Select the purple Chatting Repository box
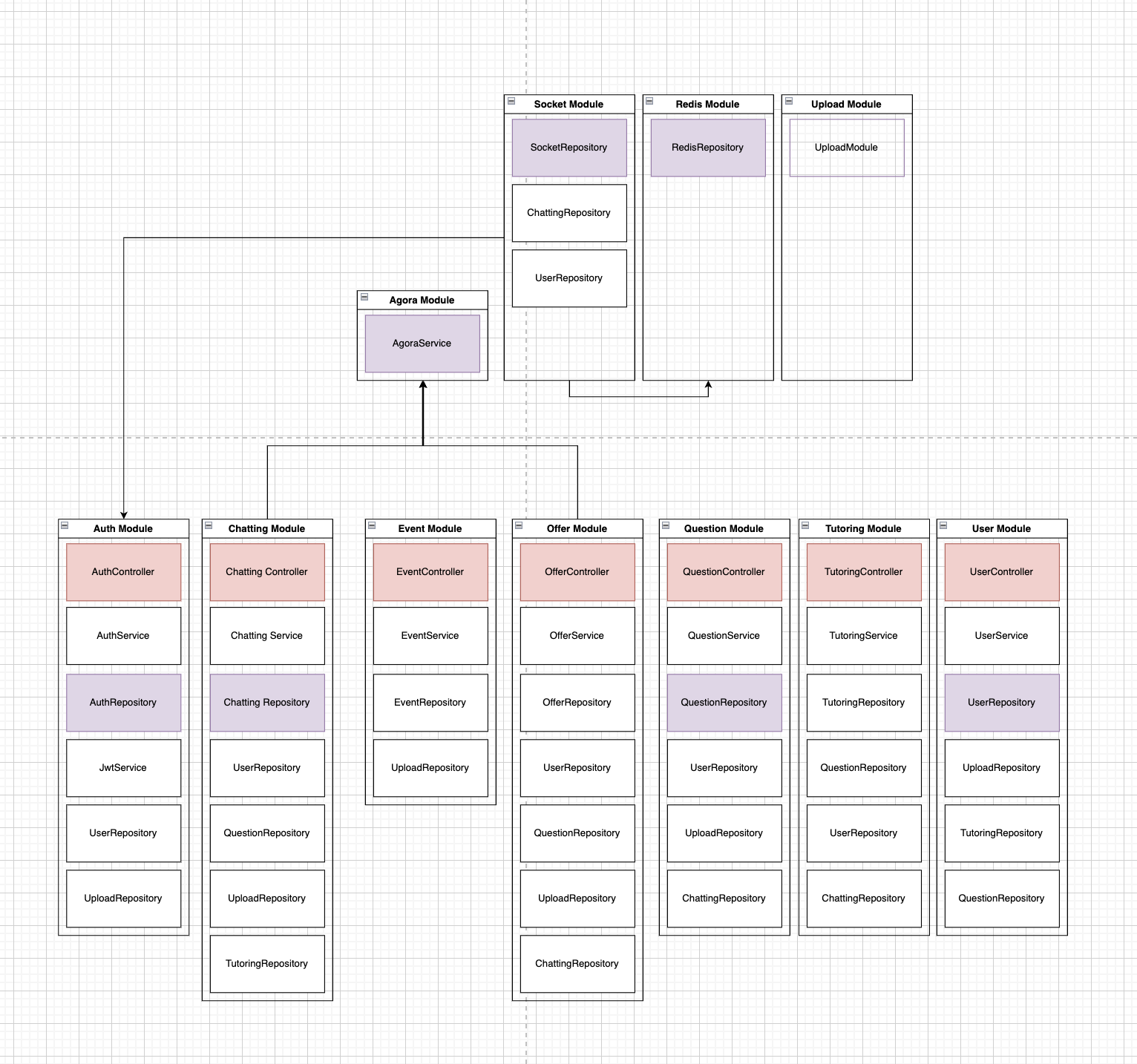 267,703
